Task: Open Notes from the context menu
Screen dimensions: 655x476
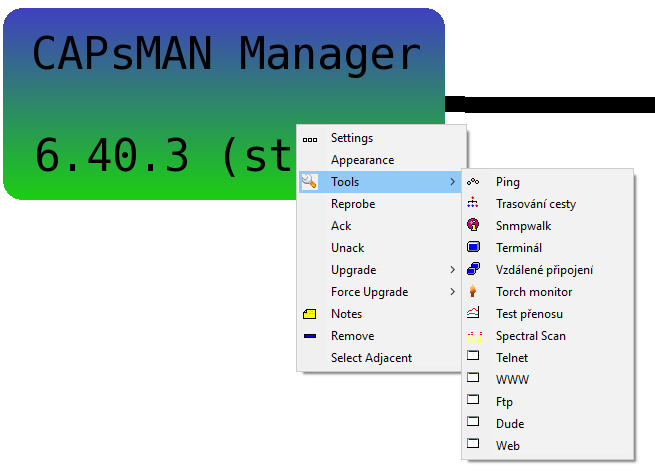Action: click(380, 314)
